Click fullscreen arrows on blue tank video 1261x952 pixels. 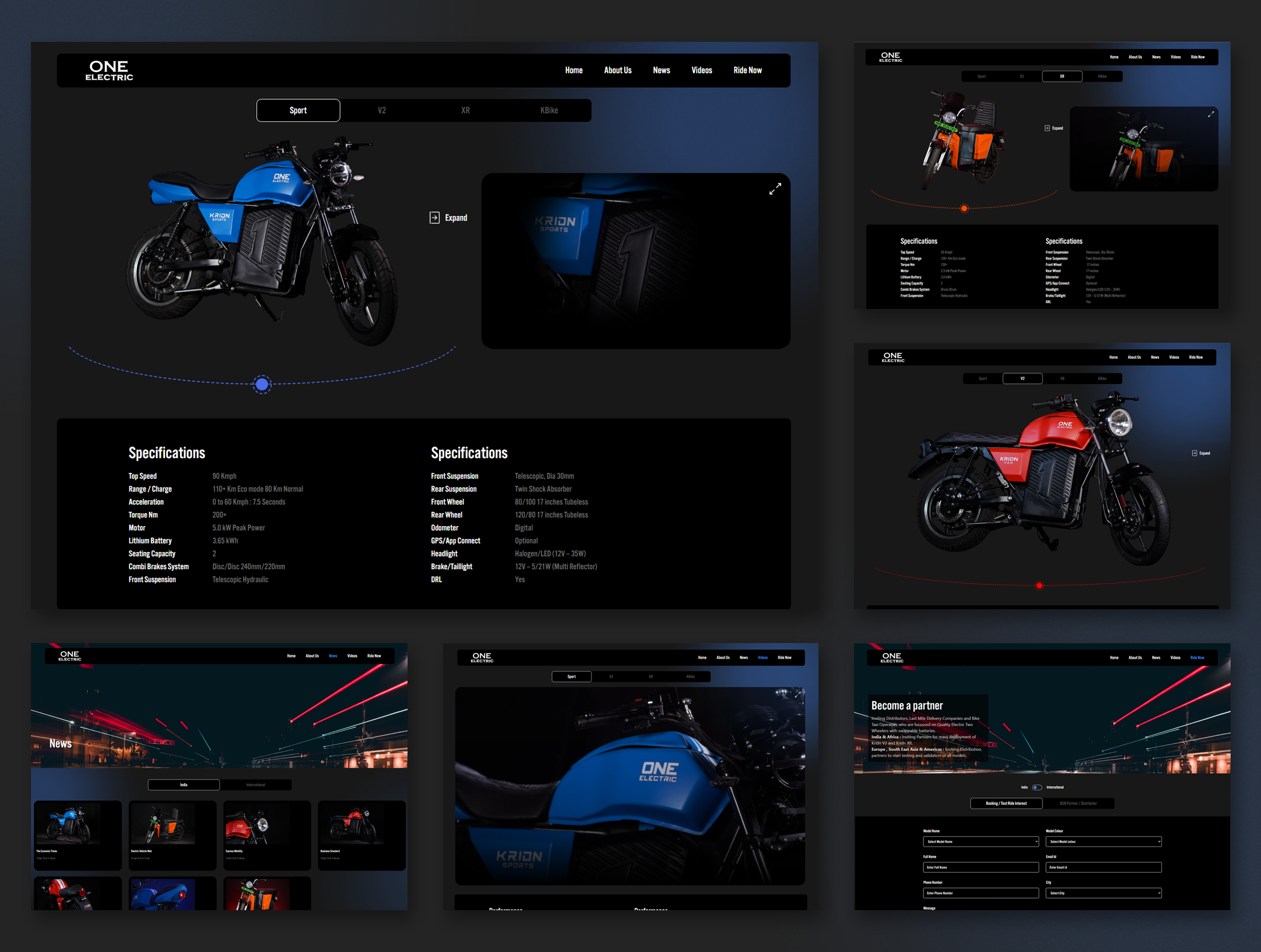(797, 695)
